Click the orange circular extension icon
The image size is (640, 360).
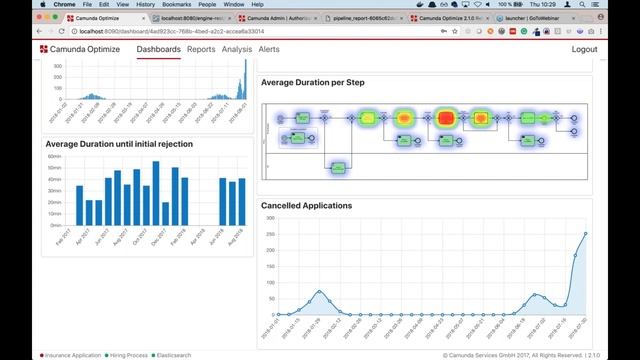coord(490,31)
